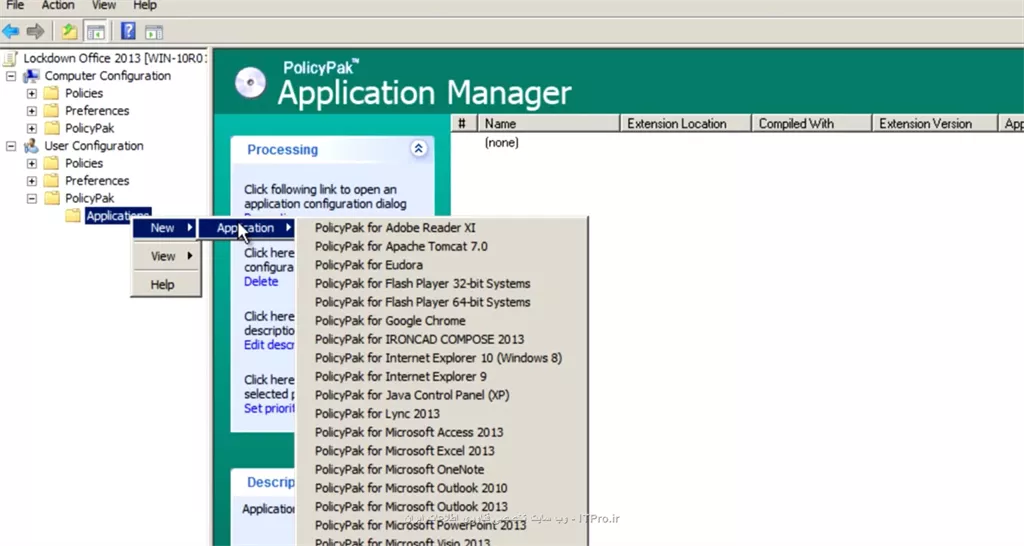1024x546 pixels.
Task: Choose Help in the context menu
Action: pos(166,285)
